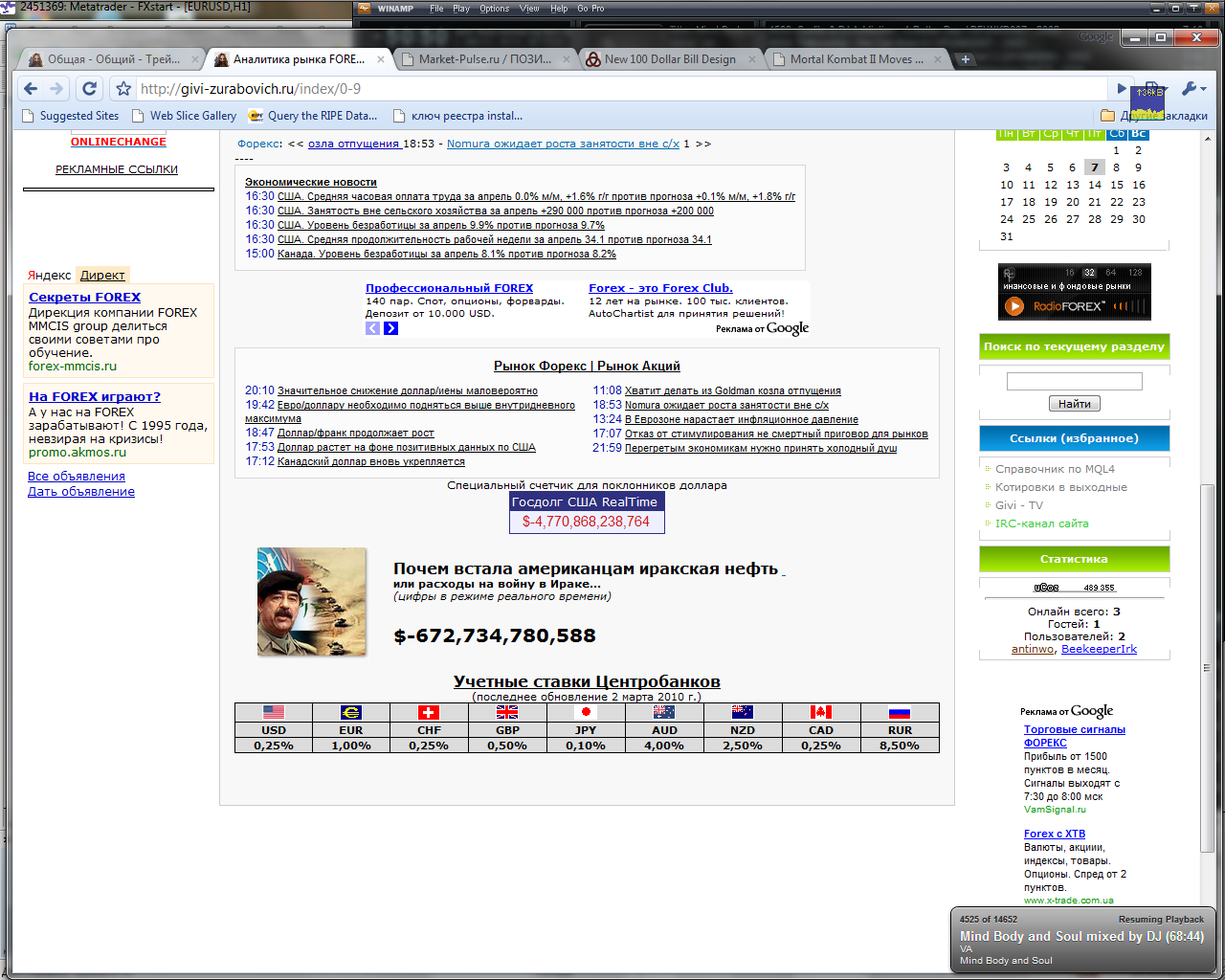The image size is (1225, 980).
Task: Open the Winamp View menu
Action: point(529,9)
